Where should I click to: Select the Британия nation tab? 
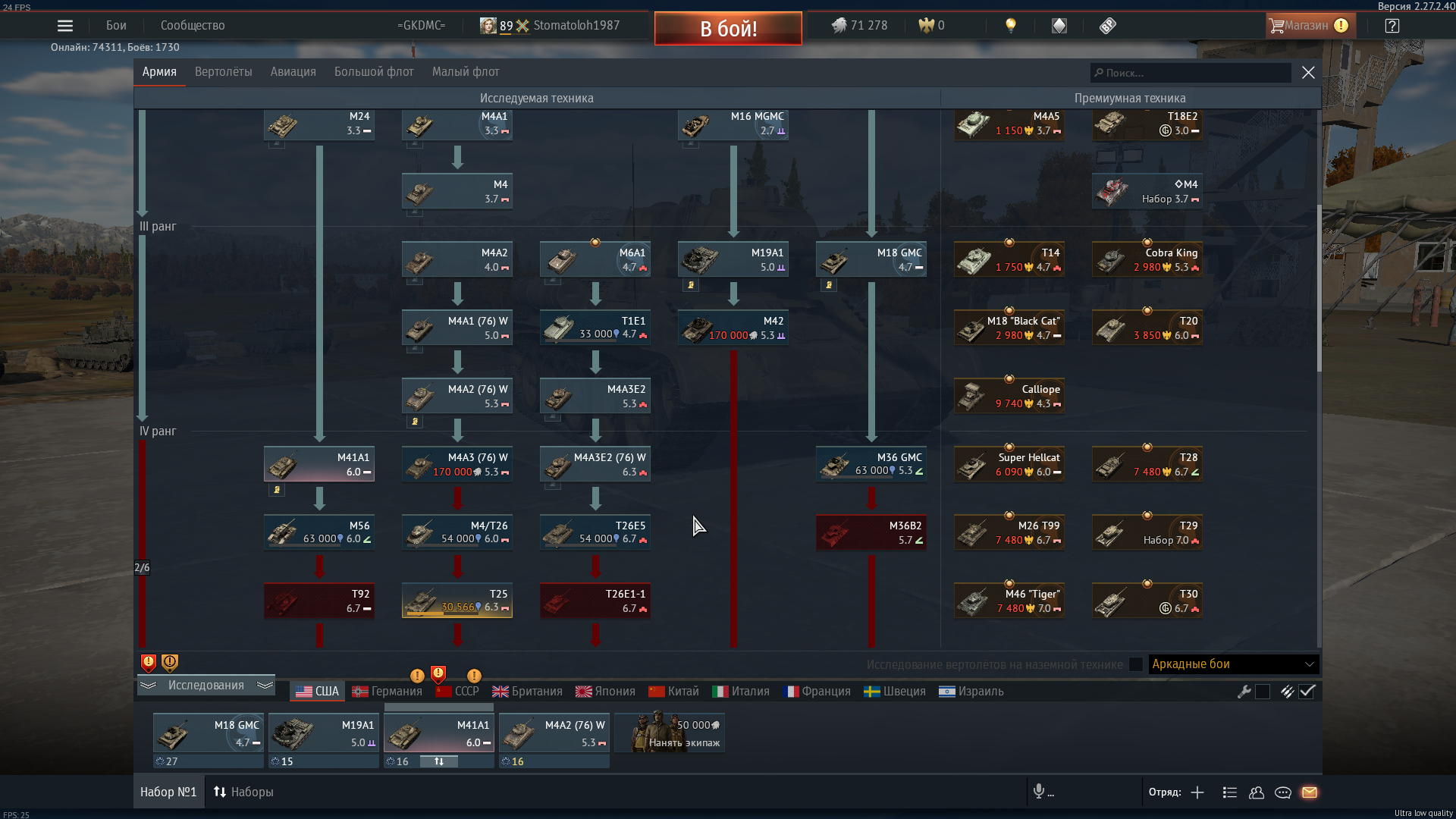(528, 692)
